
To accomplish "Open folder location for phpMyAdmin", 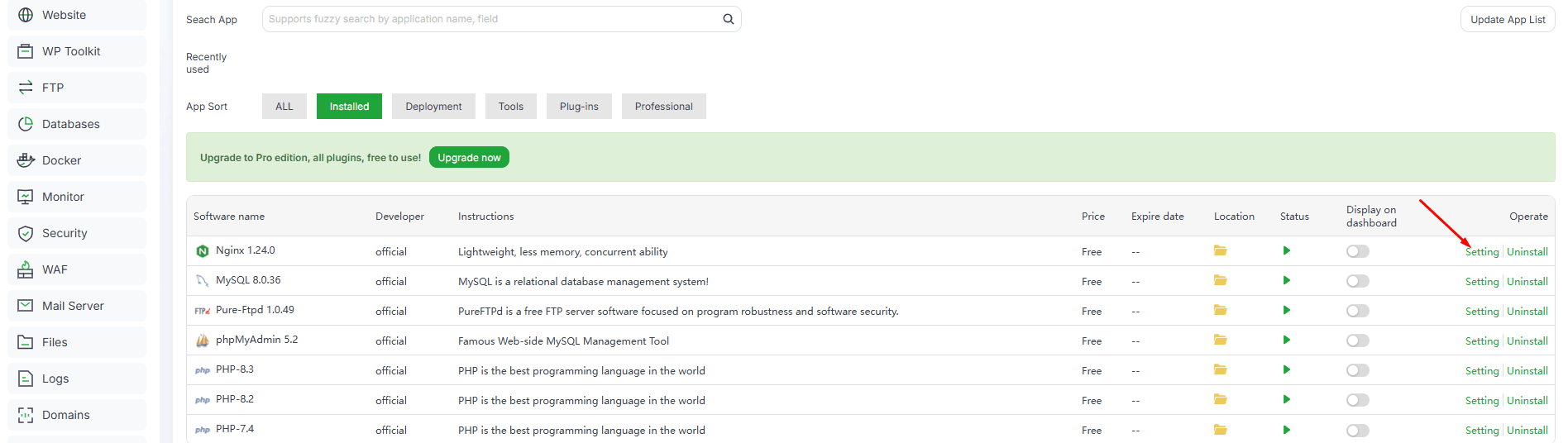I will (1220, 340).
